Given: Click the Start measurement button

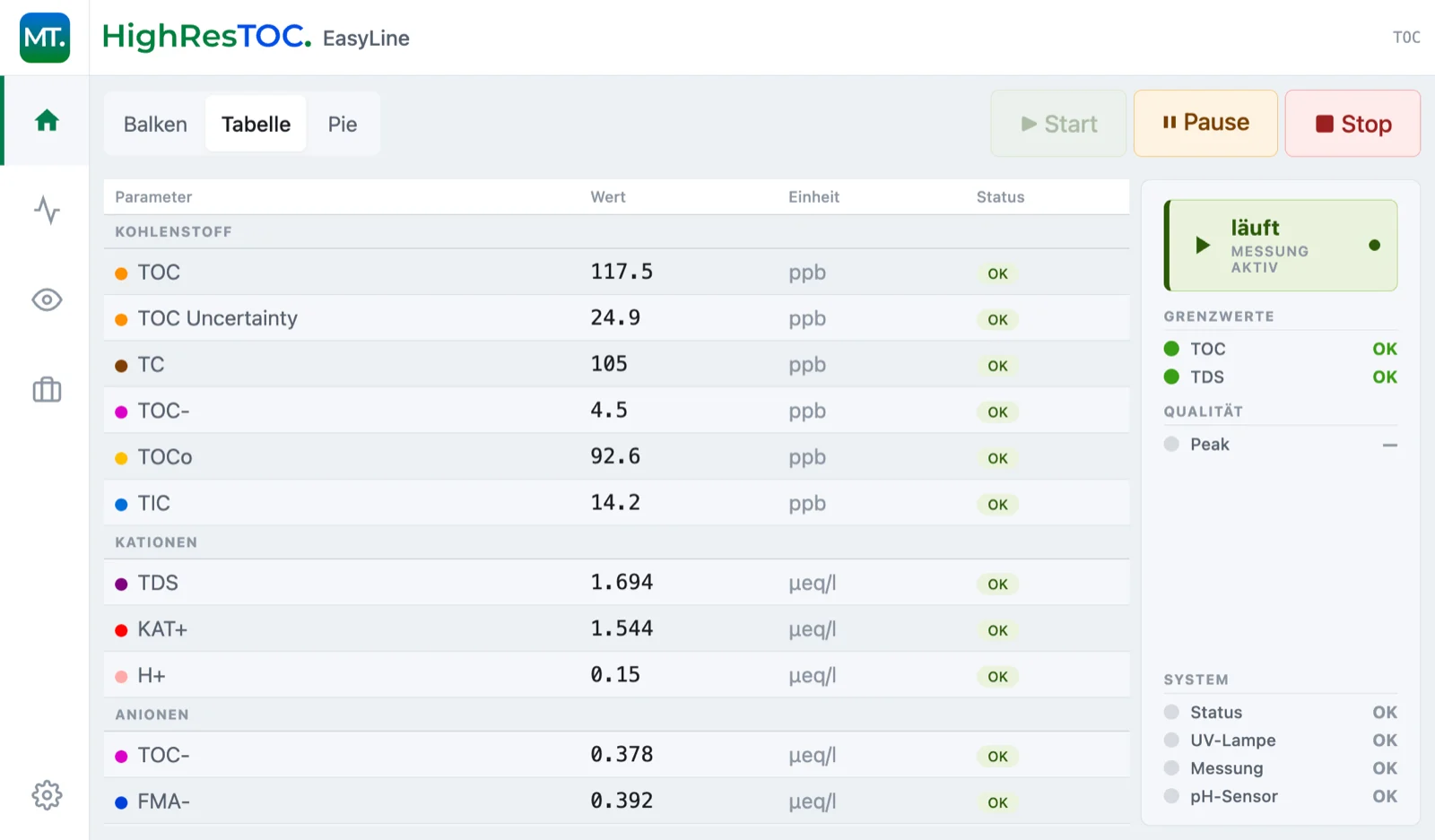Looking at the screenshot, I should click(x=1058, y=124).
